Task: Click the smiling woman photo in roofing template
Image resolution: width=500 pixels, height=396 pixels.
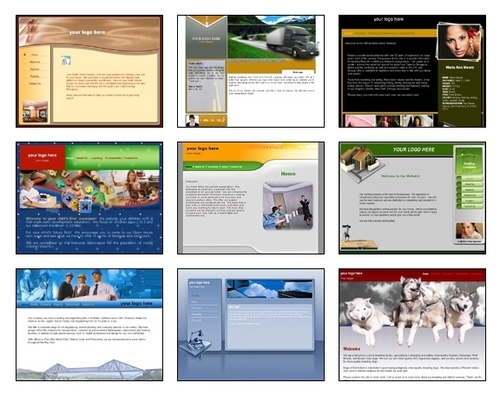Action: 469,231
